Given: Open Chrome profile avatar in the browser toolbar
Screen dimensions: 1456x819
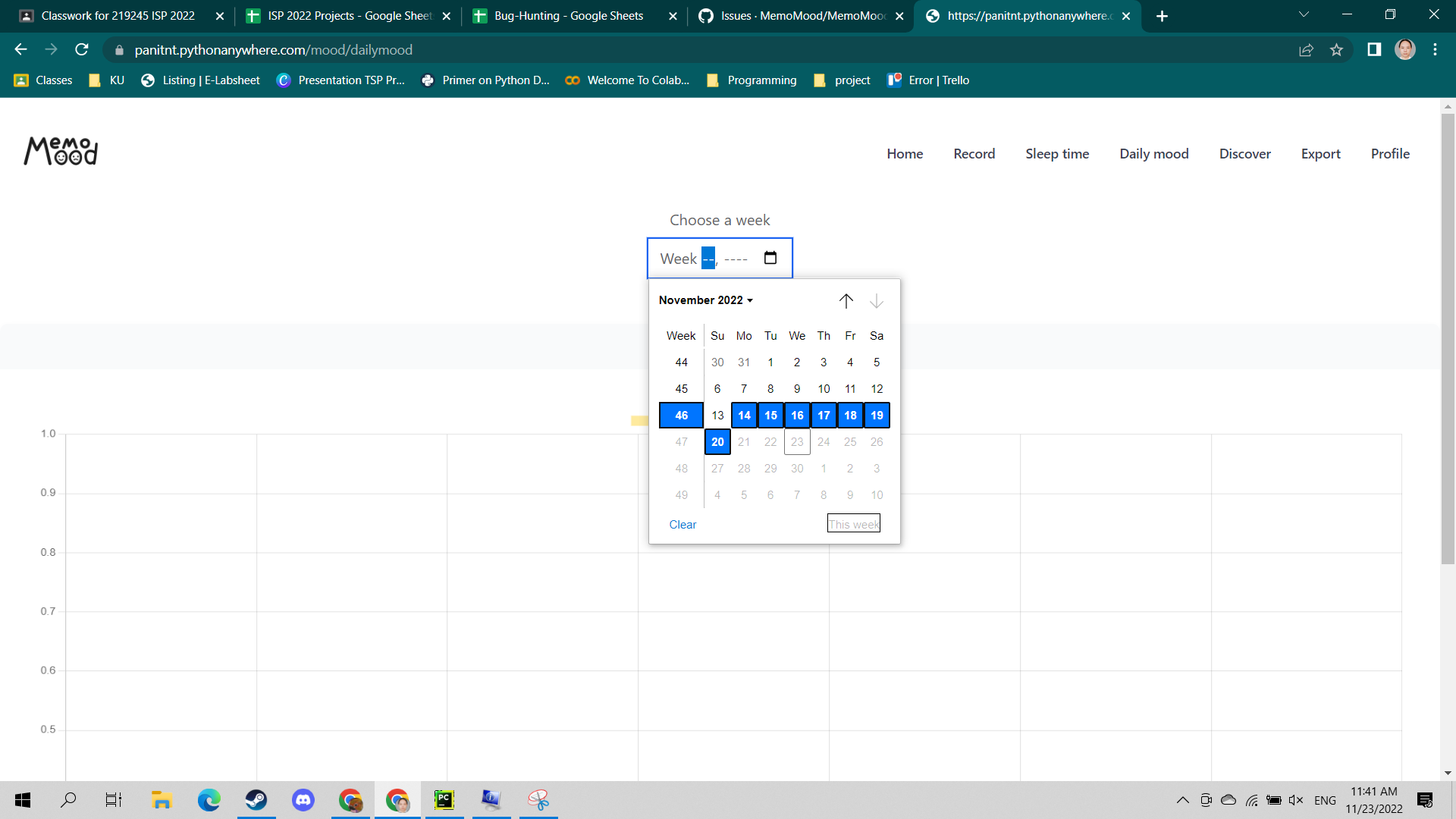Looking at the screenshot, I should click(x=1405, y=49).
